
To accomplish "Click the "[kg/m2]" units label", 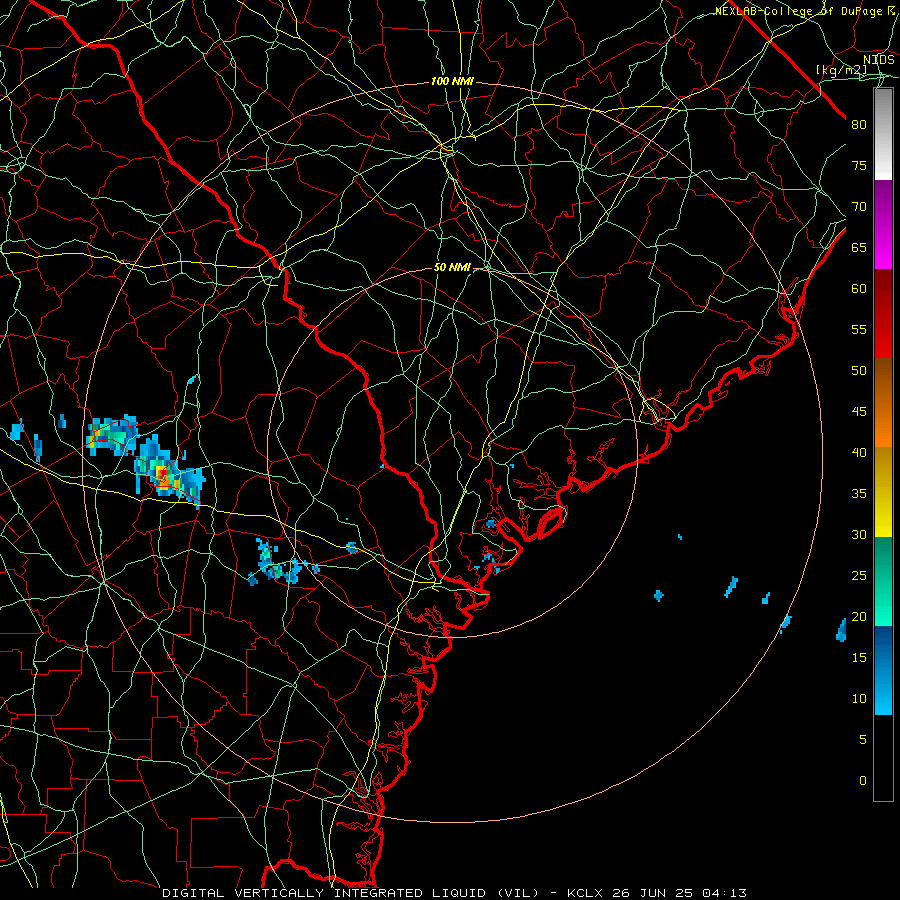I will coord(841,70).
